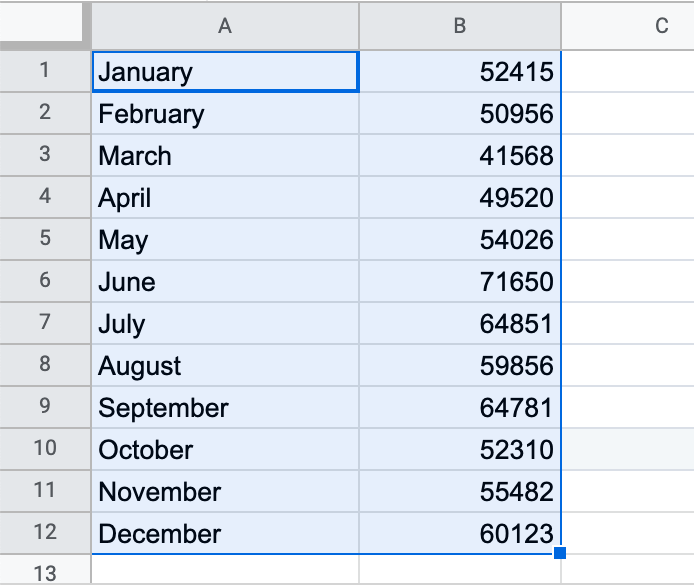Select the October cell
The height and width of the screenshot is (585, 694).
point(225,450)
